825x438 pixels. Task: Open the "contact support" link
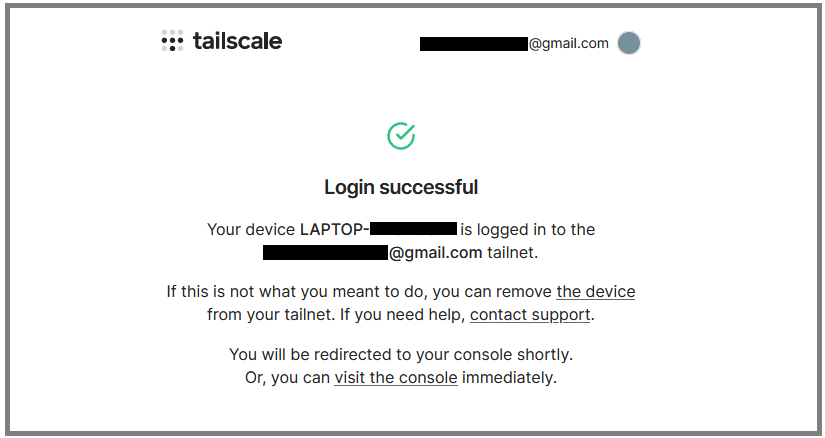(530, 315)
